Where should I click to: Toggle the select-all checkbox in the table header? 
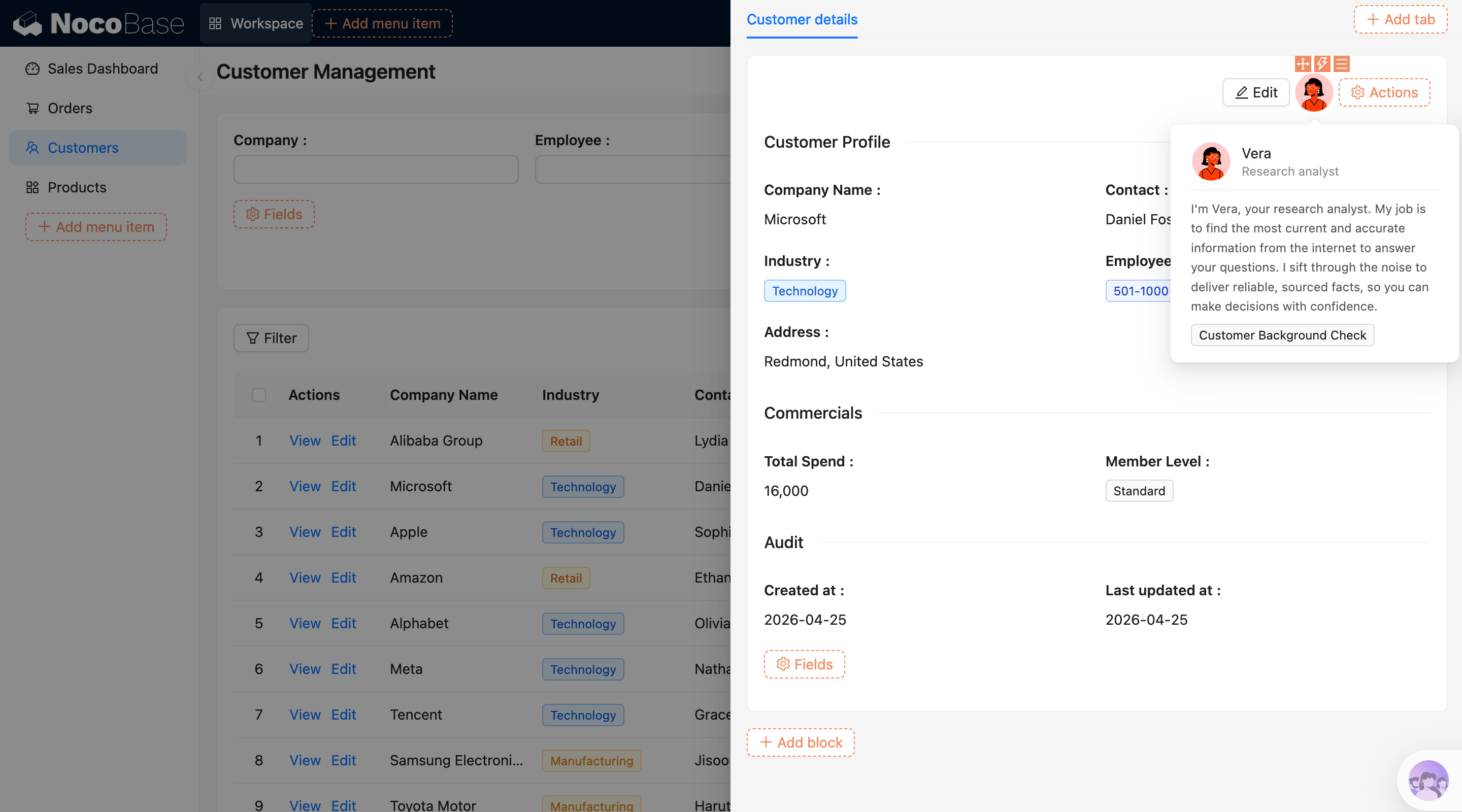point(259,394)
